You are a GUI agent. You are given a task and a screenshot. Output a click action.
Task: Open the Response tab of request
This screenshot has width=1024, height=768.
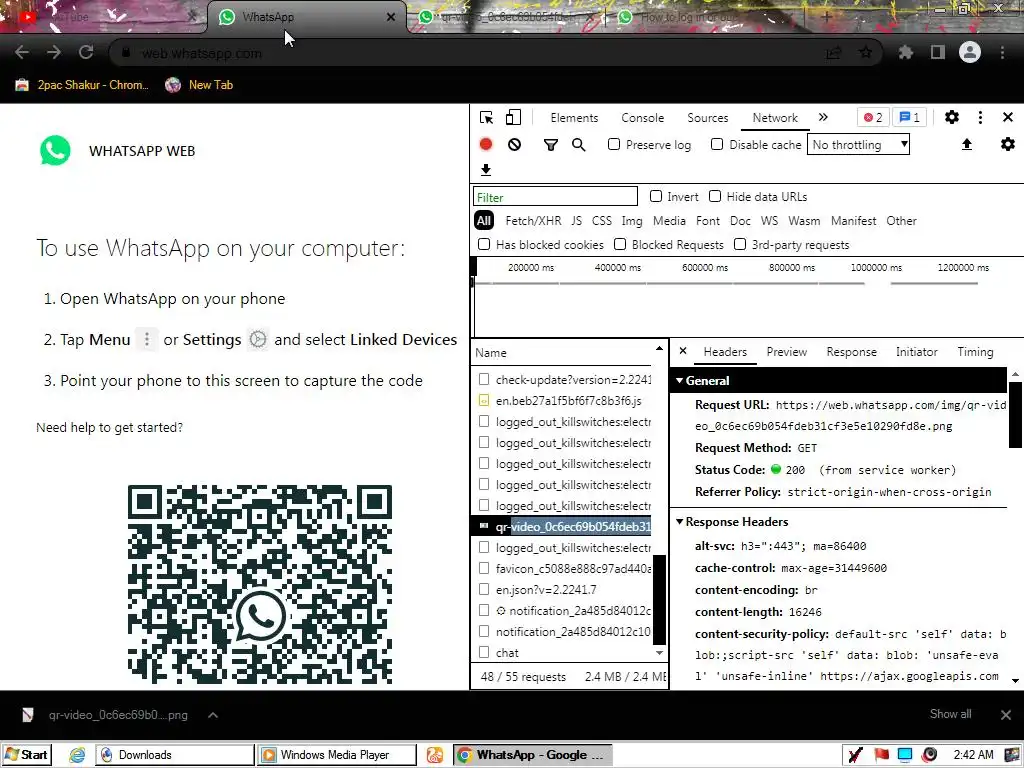tap(852, 351)
